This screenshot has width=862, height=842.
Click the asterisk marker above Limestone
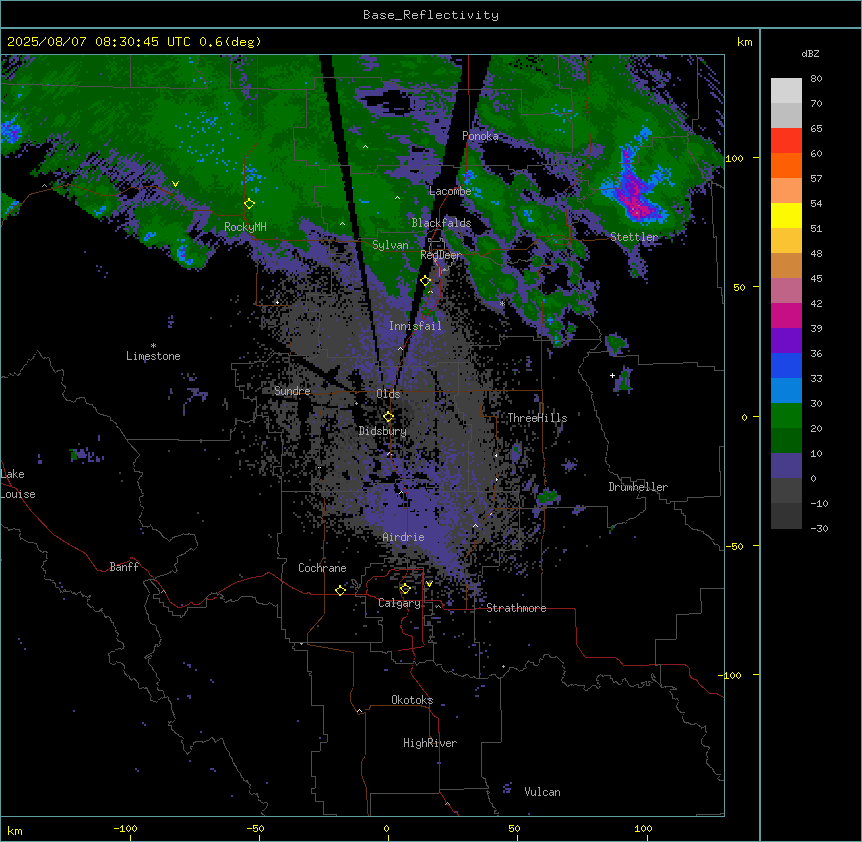[x=153, y=346]
